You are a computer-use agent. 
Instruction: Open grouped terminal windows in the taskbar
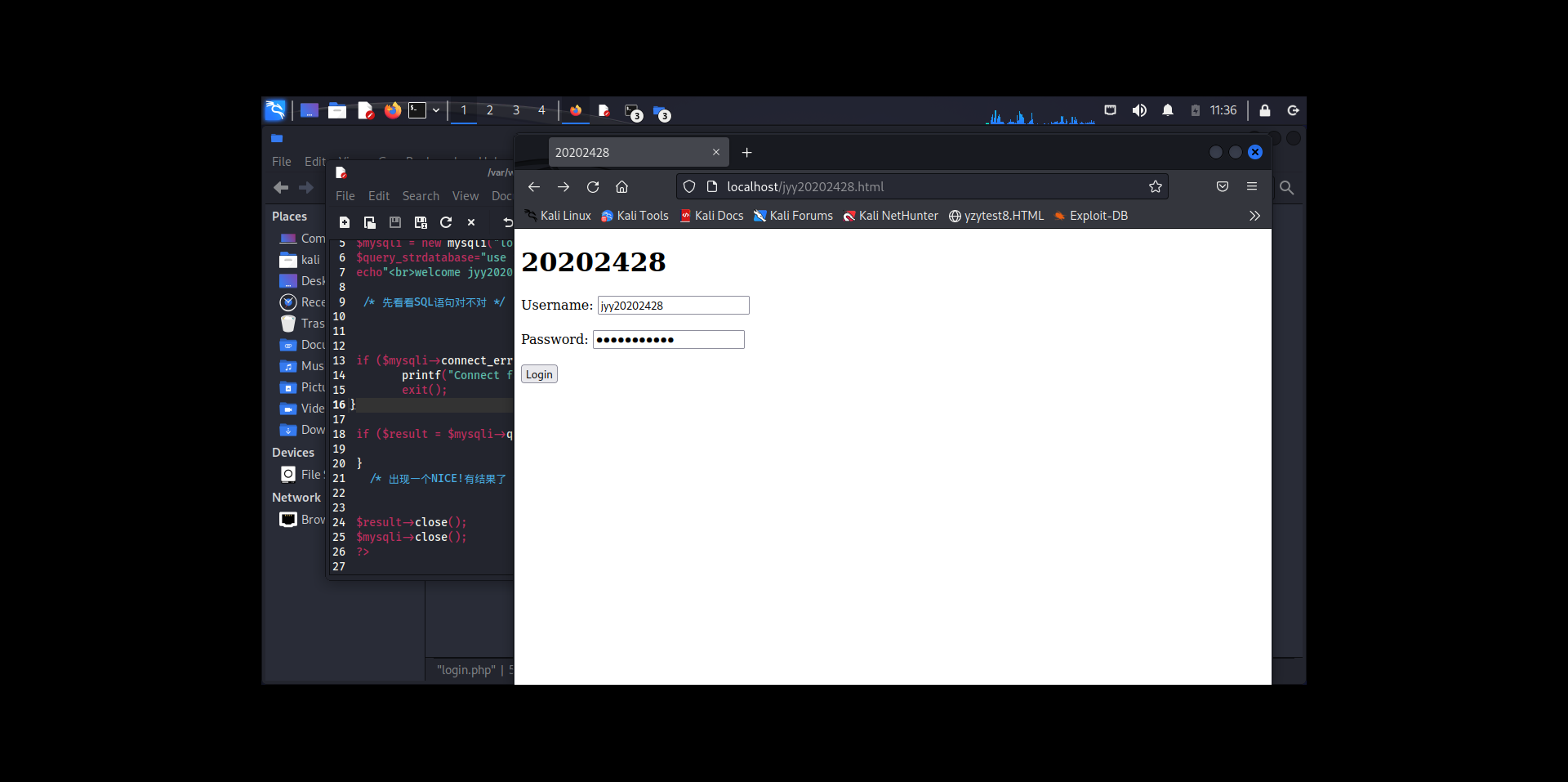coord(633,112)
